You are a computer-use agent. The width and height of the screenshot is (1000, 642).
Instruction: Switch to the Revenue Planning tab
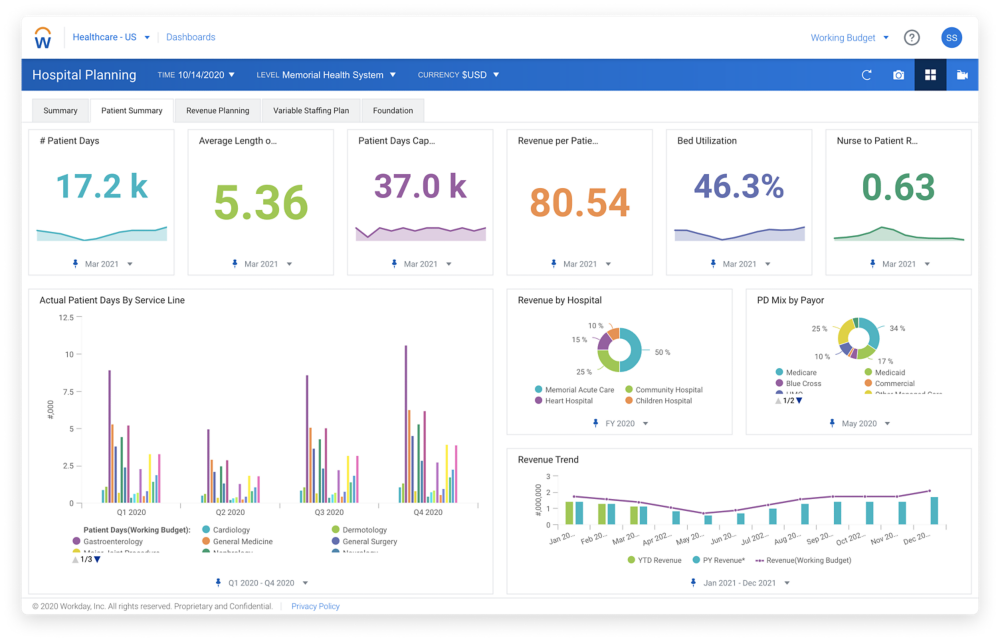[217, 111]
